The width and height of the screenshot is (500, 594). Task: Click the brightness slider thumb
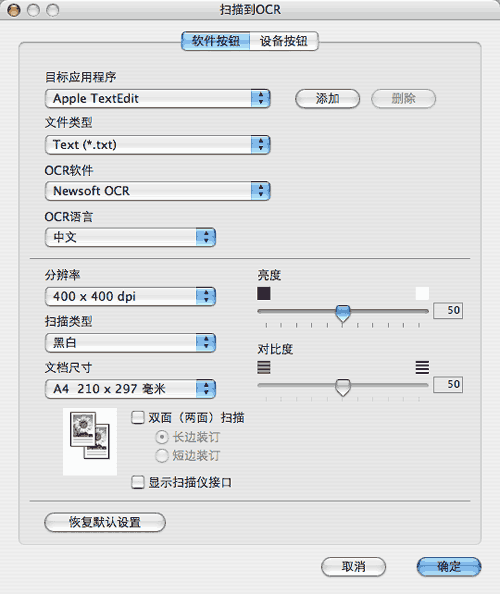click(x=343, y=313)
